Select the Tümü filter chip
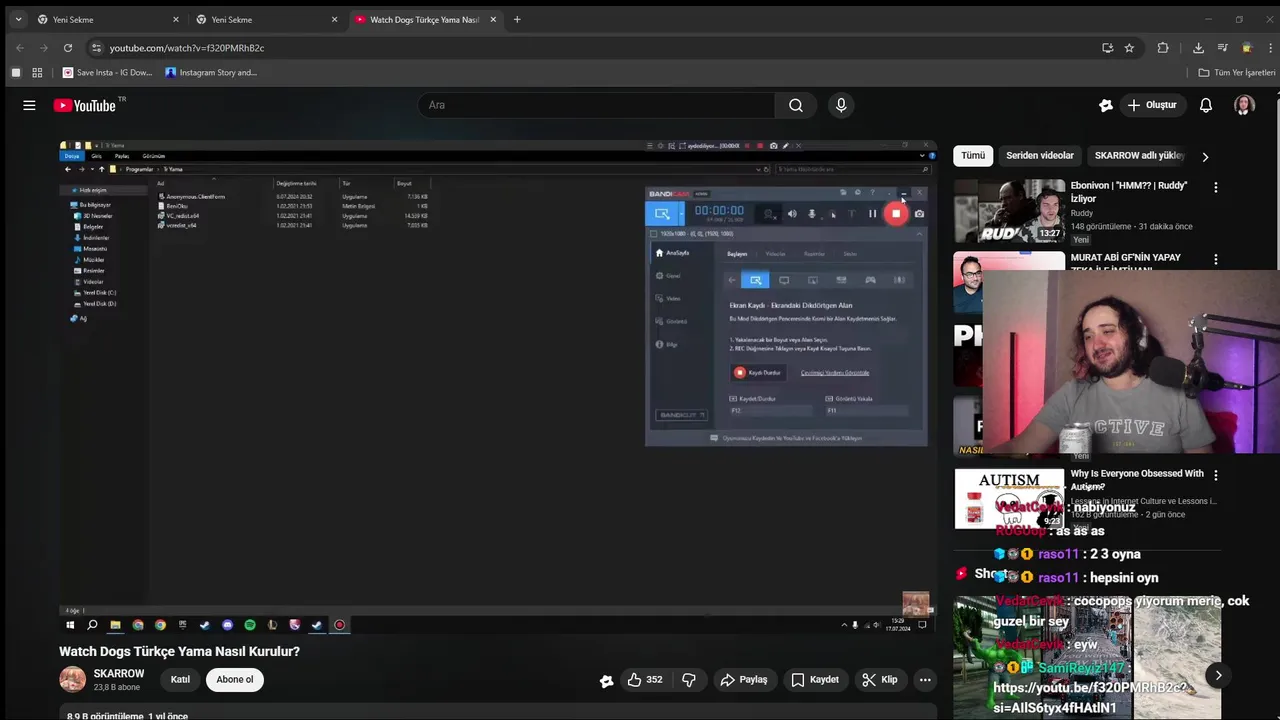This screenshot has height=720, width=1280. 973,156
